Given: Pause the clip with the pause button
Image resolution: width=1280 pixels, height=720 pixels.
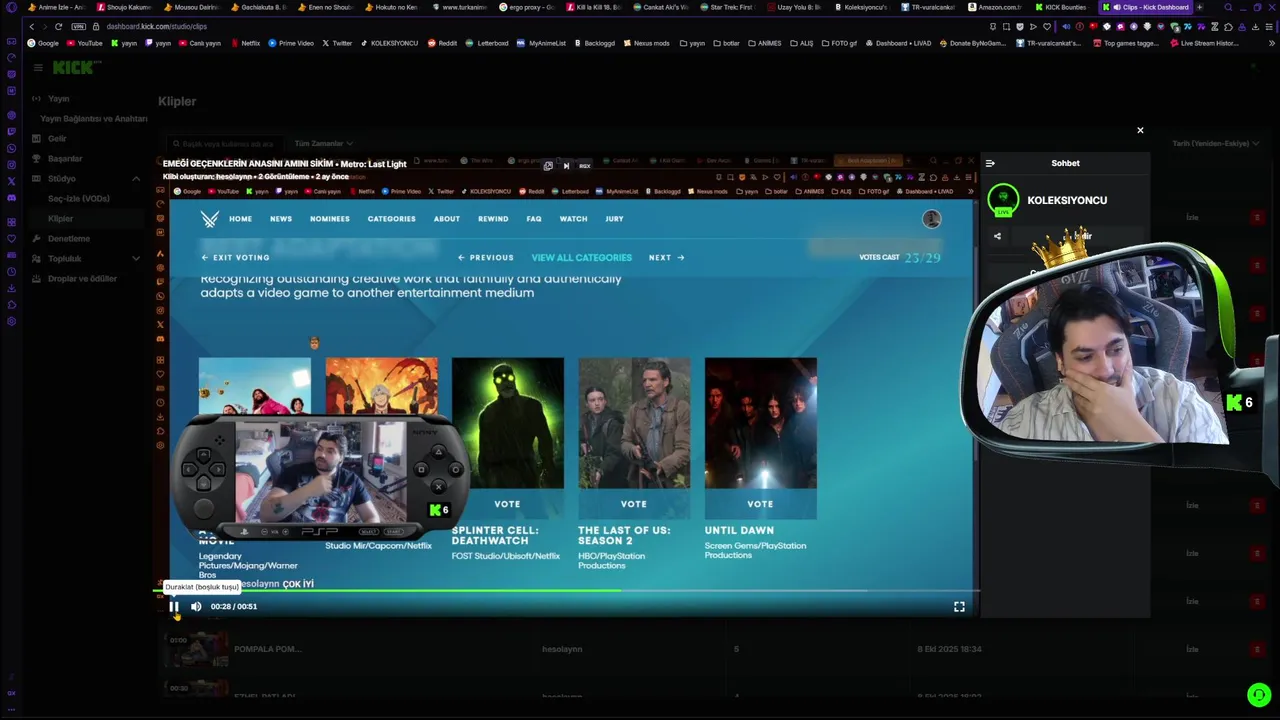Looking at the screenshot, I should pos(174,606).
